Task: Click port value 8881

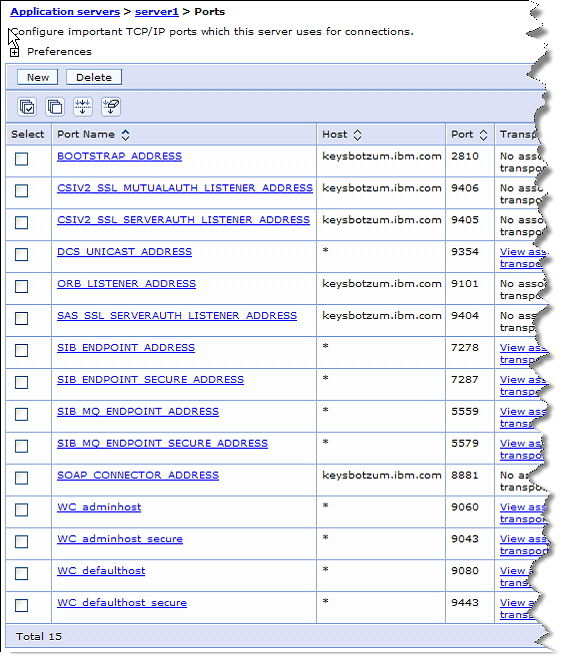Action: (465, 475)
